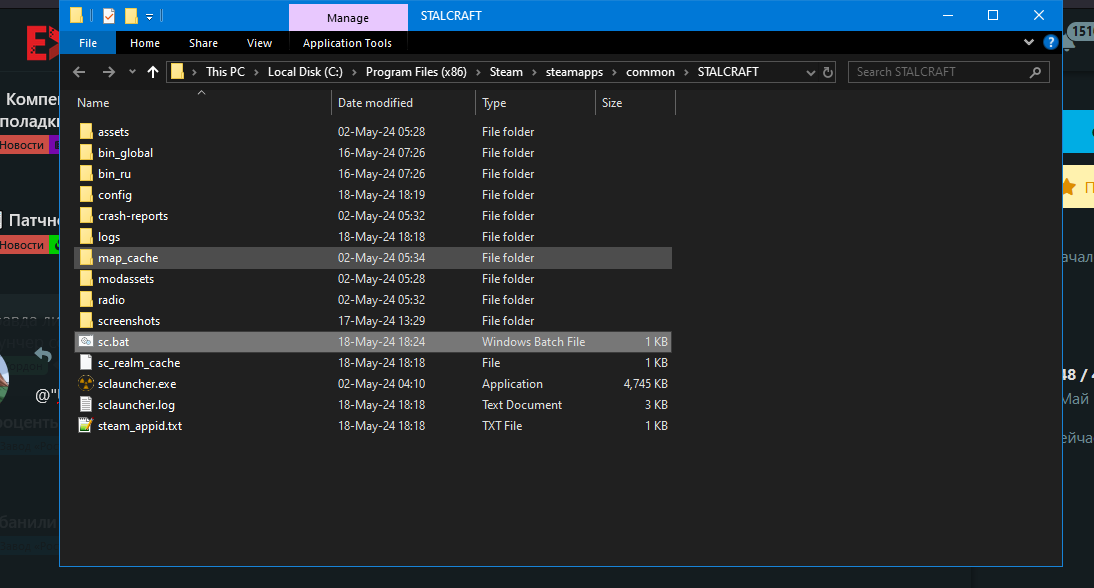1094x588 pixels.
Task: Go up one folder level
Action: pos(153,72)
